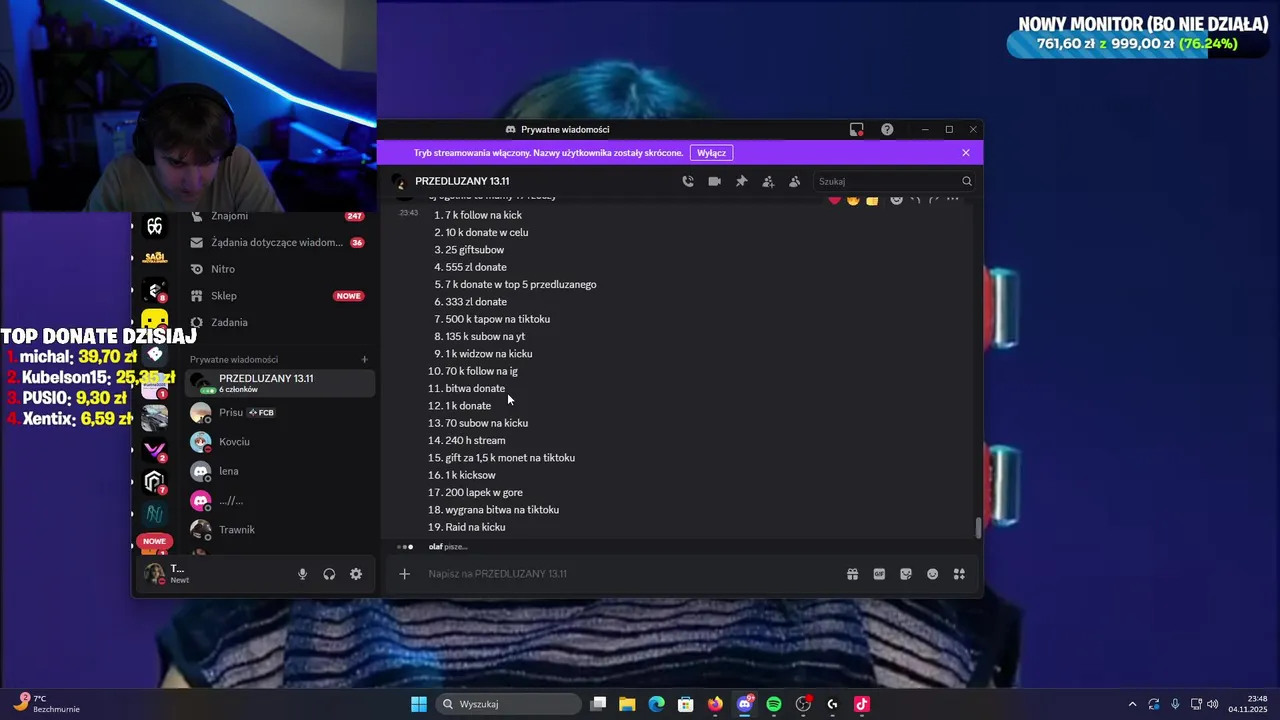
Task: Click list item '10 k donate w celu'
Action: click(487, 232)
